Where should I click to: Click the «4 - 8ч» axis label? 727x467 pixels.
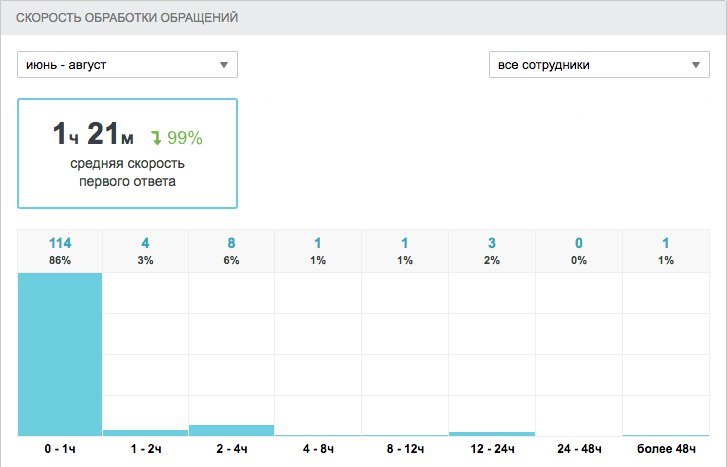tap(318, 452)
